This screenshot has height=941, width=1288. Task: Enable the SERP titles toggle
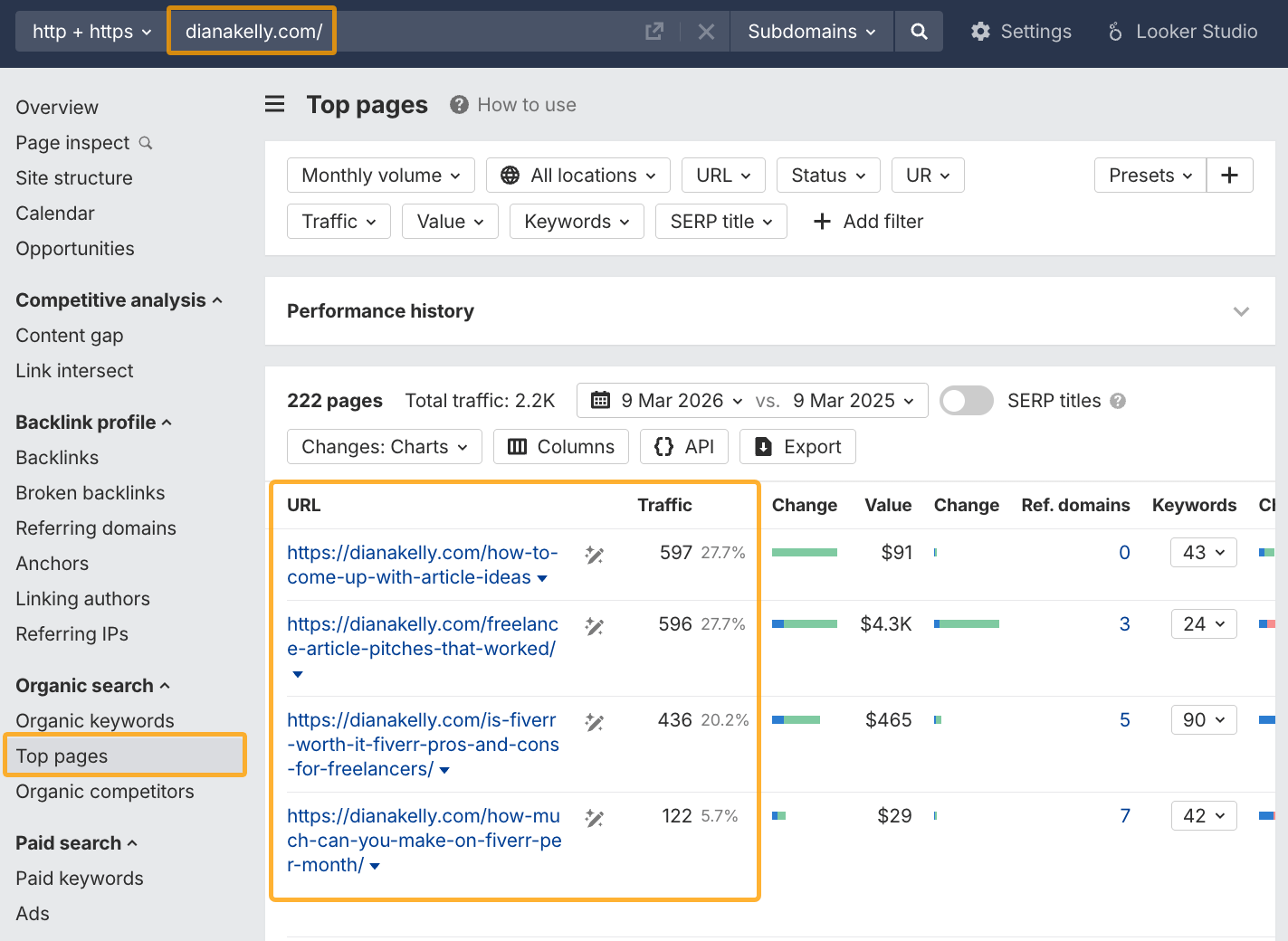point(965,400)
